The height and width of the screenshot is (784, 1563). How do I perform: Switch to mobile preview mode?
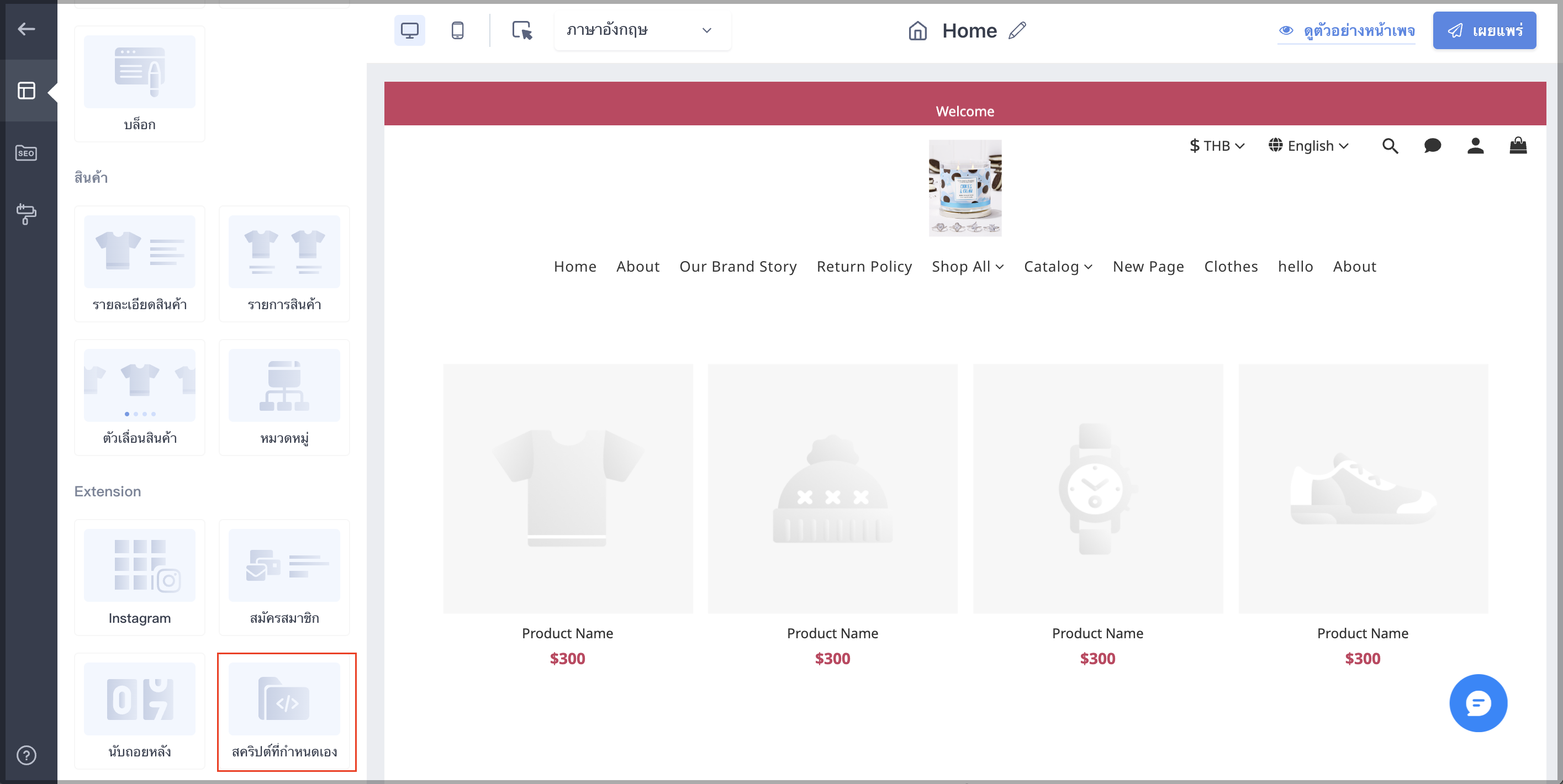(457, 30)
